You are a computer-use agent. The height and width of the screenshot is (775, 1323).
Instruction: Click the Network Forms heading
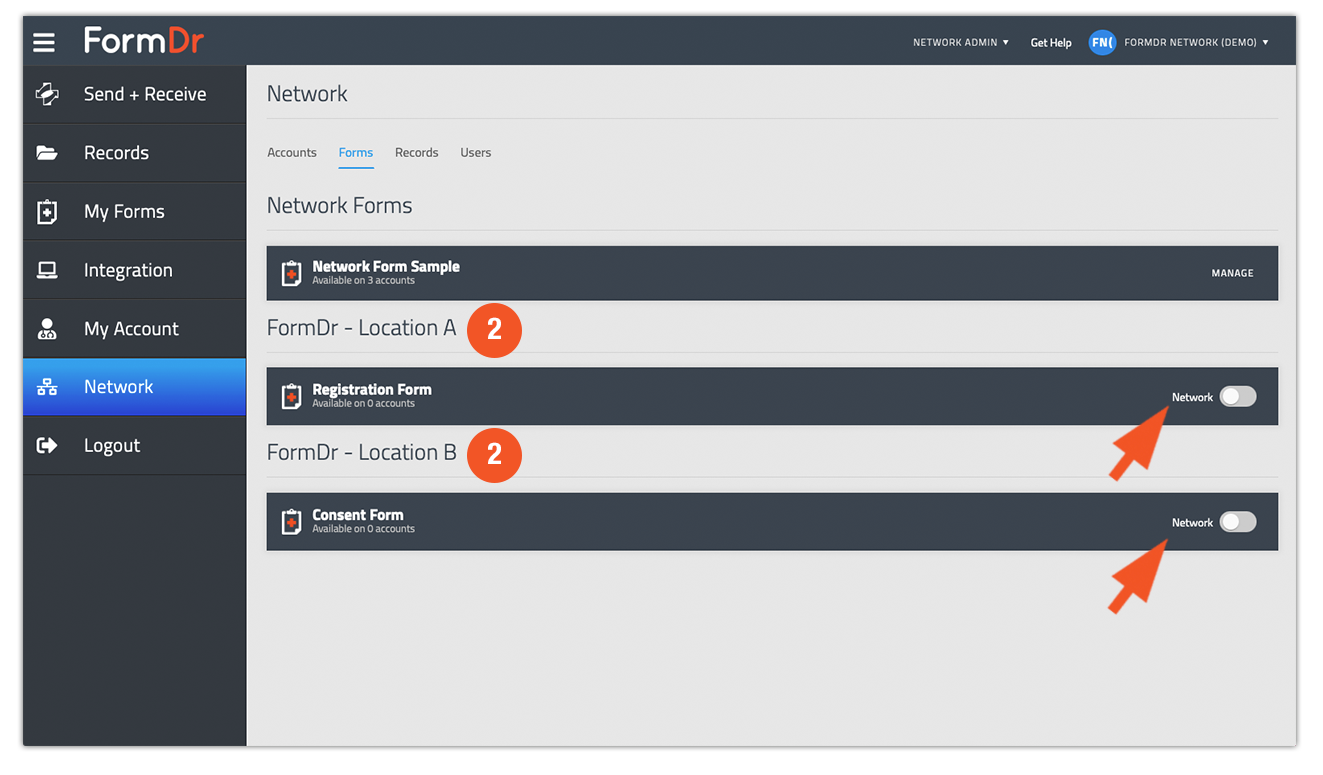pyautogui.click(x=339, y=206)
